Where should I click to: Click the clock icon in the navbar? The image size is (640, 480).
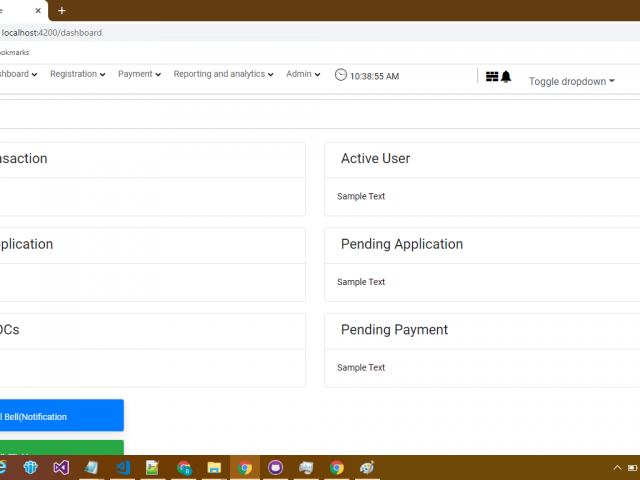tap(341, 75)
